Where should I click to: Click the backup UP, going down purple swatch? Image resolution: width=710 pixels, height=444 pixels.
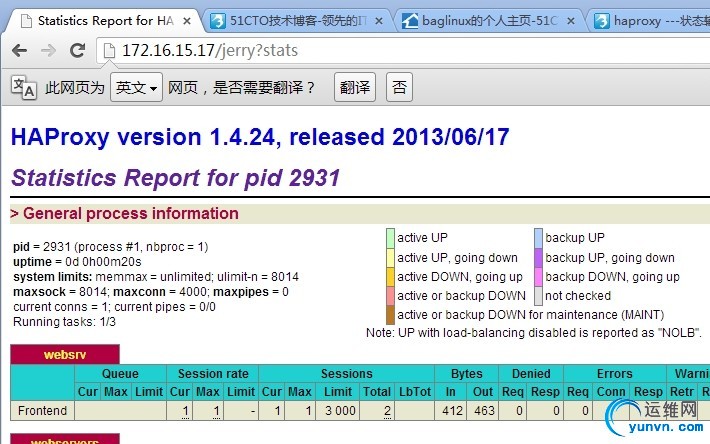[538, 258]
